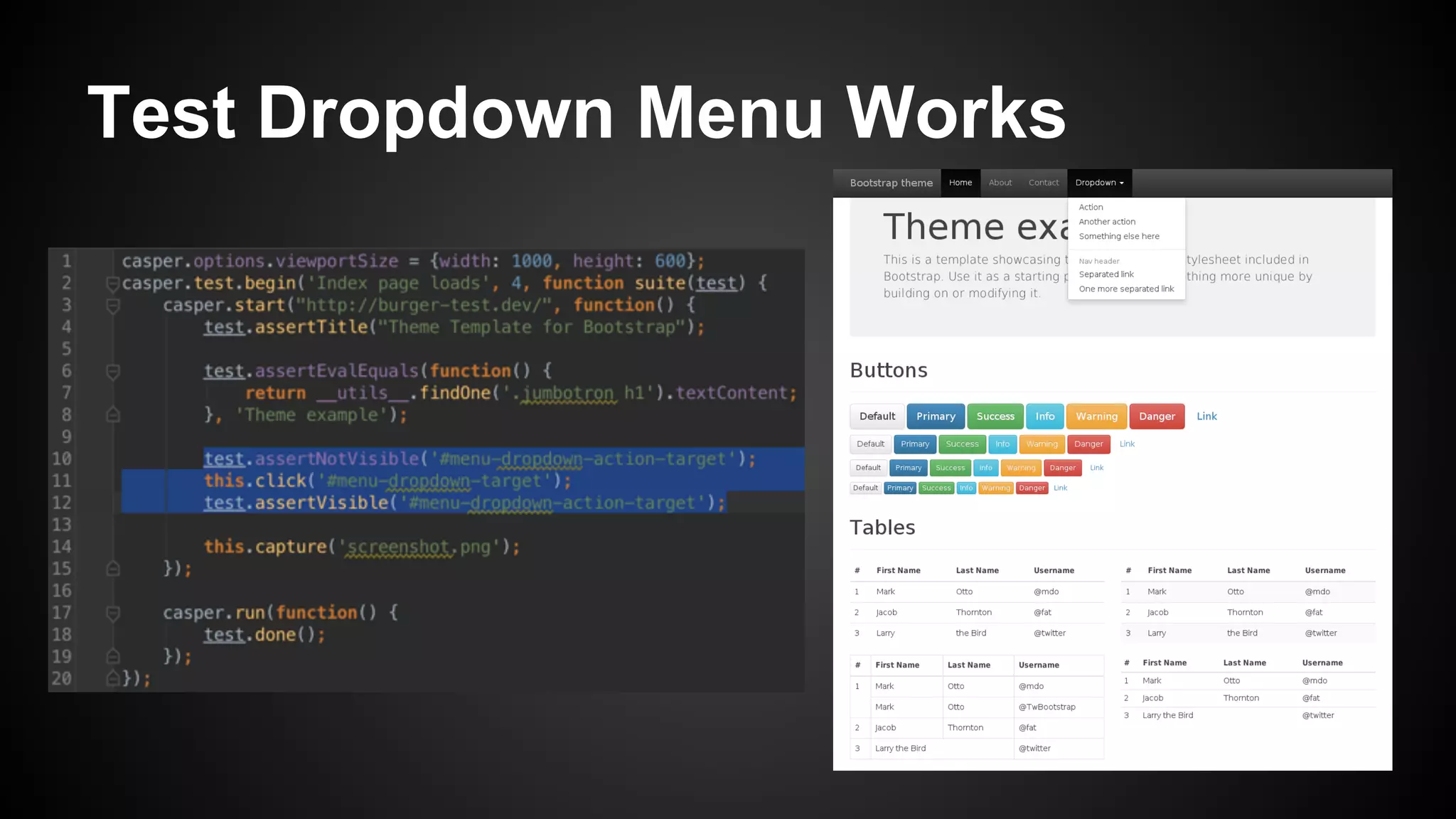Click line number 10 in the gutter
Screen dimensions: 1456x819
61,459
